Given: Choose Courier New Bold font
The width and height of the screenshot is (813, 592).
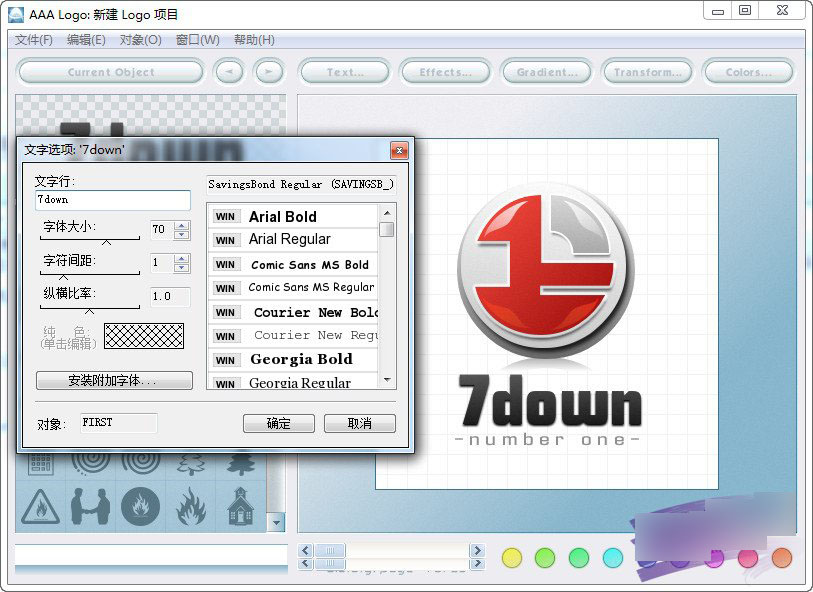Looking at the screenshot, I should (x=293, y=312).
